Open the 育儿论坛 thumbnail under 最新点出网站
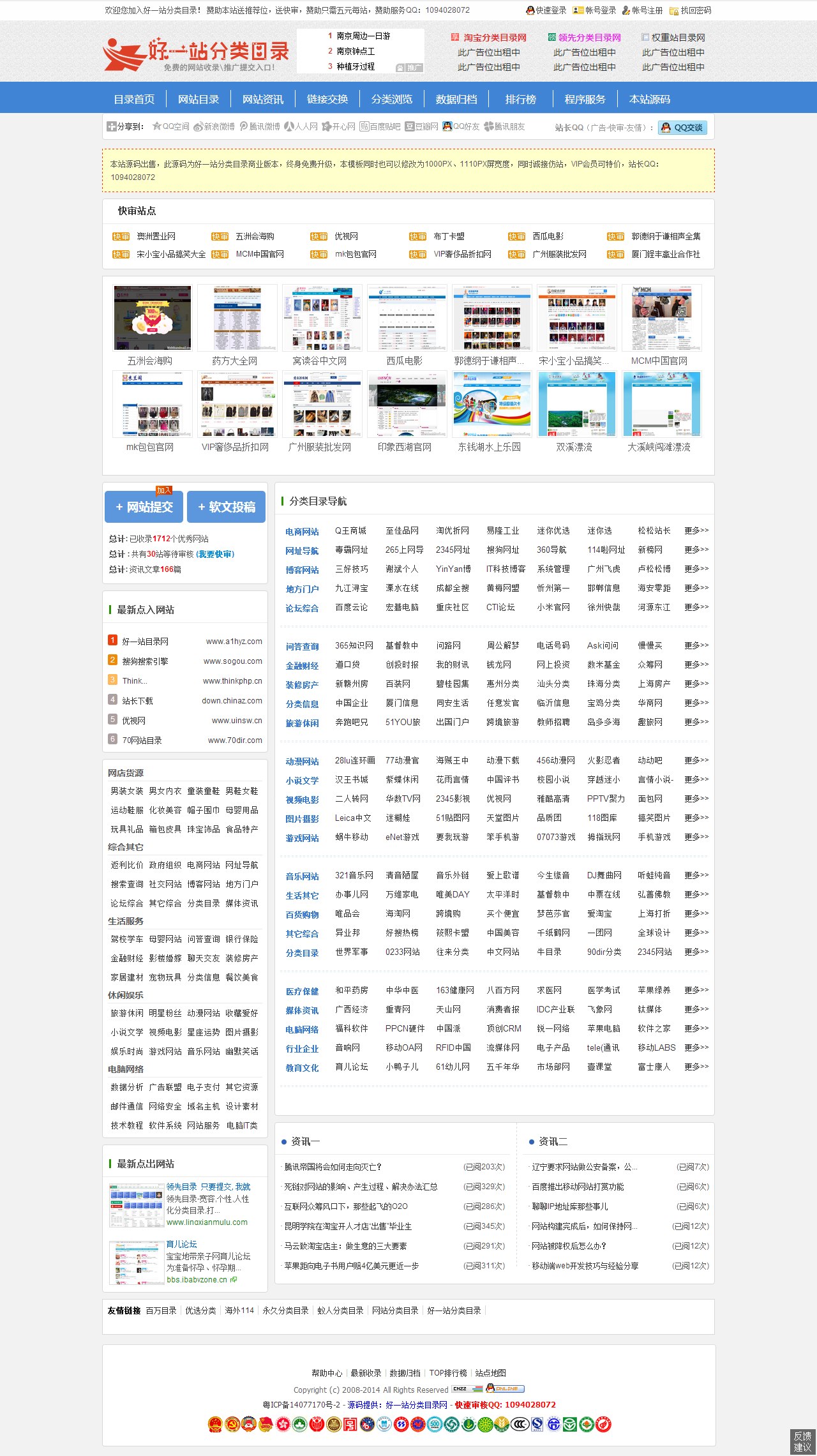Screen dimensions: 817x1456 point(137,1263)
